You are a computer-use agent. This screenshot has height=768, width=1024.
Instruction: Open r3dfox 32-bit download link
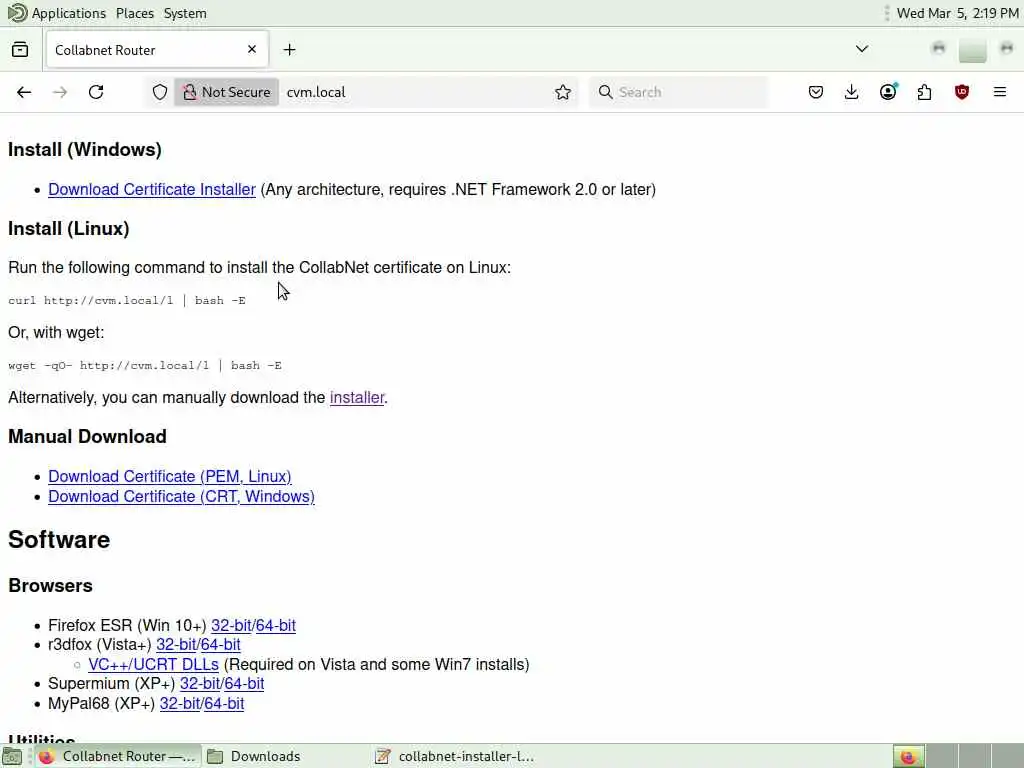(x=176, y=645)
